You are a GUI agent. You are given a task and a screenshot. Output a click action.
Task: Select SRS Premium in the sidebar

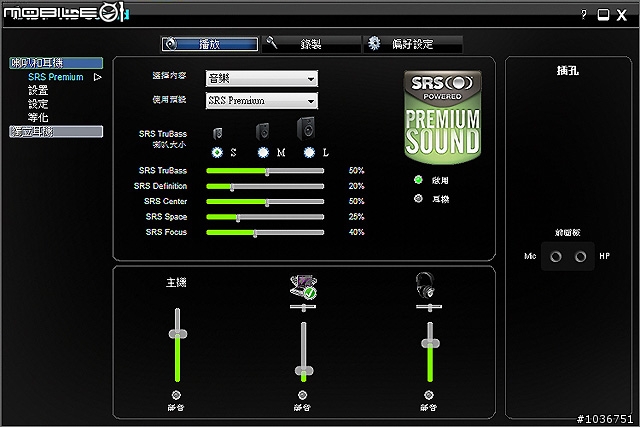[x=56, y=77]
